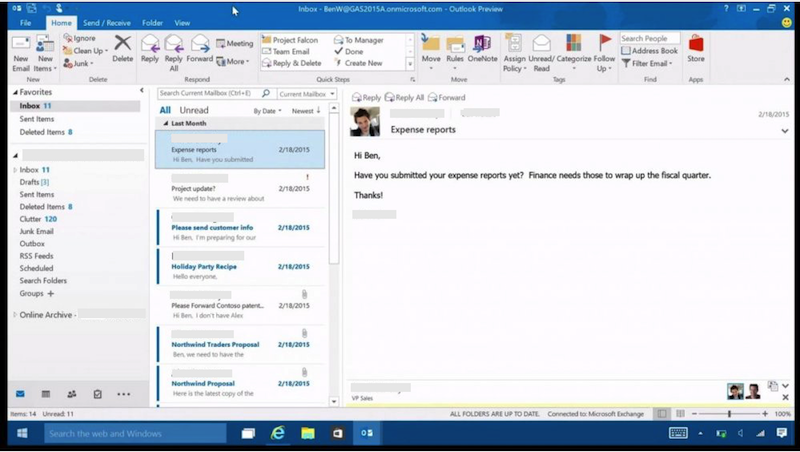
Task: Open the Move folder menu
Action: (431, 53)
